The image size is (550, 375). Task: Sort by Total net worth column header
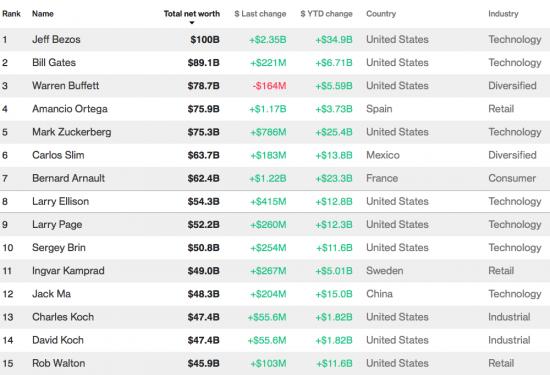(x=192, y=14)
